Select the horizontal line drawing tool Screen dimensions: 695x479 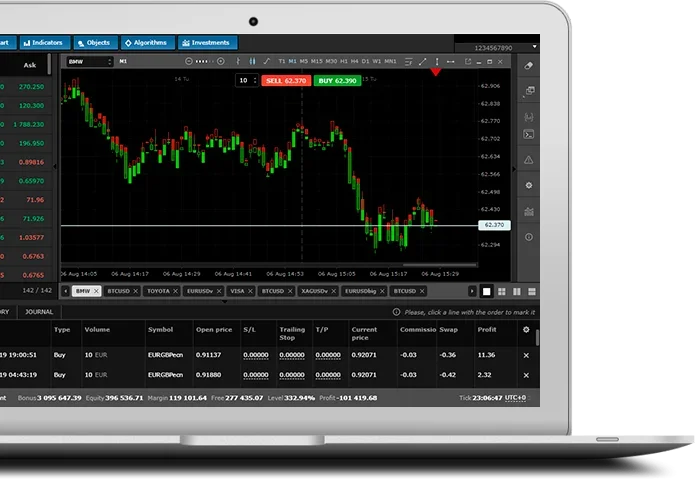pyautogui.click(x=451, y=62)
